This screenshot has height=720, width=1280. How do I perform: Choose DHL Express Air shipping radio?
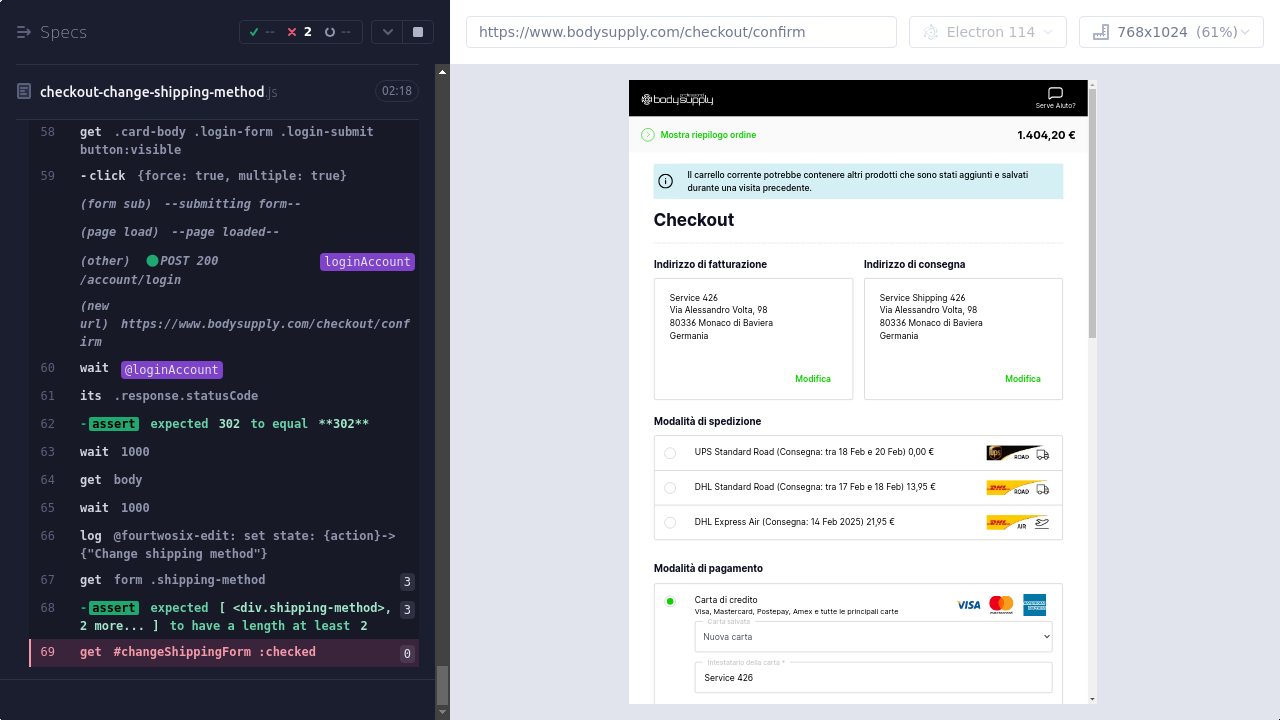click(670, 522)
